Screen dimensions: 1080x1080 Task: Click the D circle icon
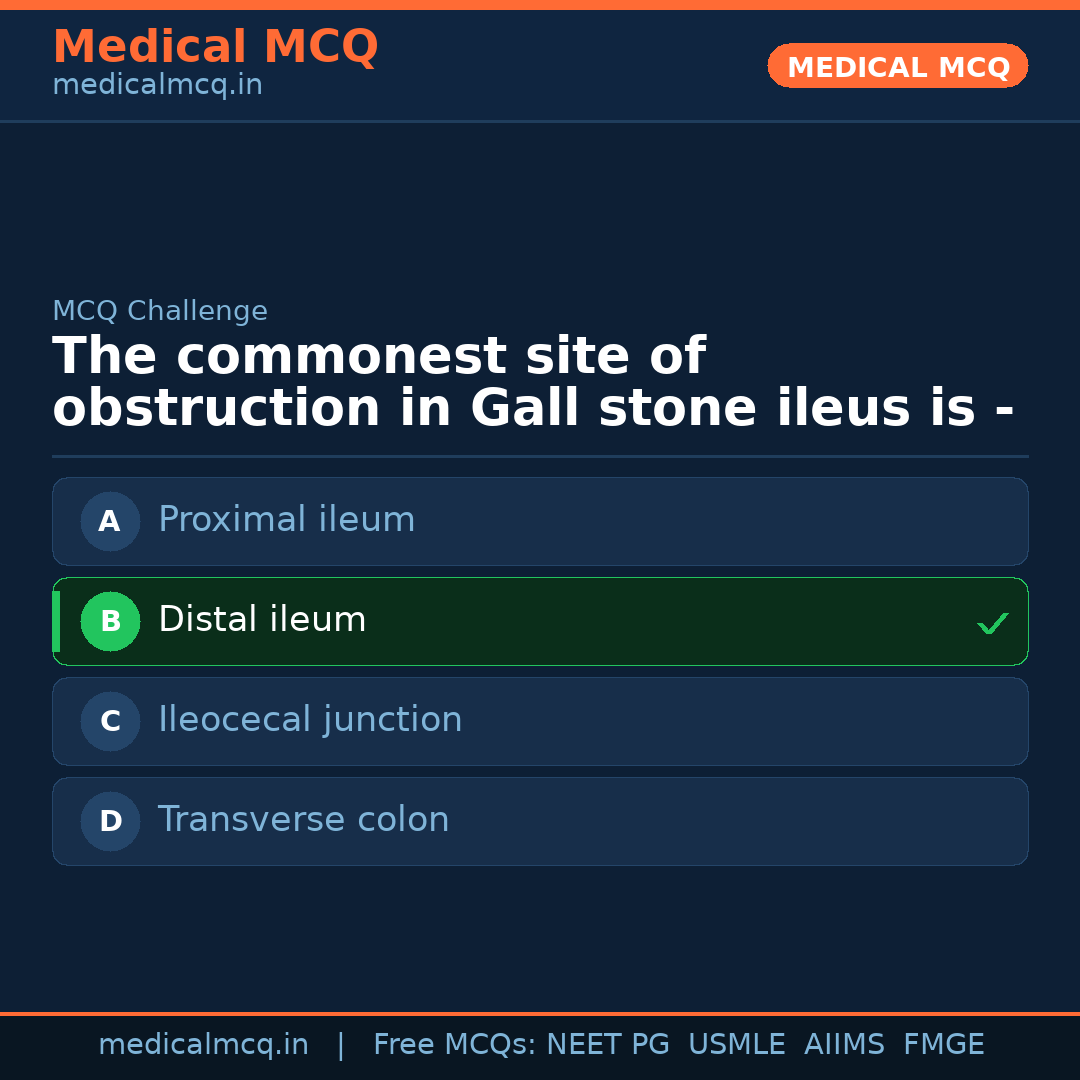pos(110,821)
